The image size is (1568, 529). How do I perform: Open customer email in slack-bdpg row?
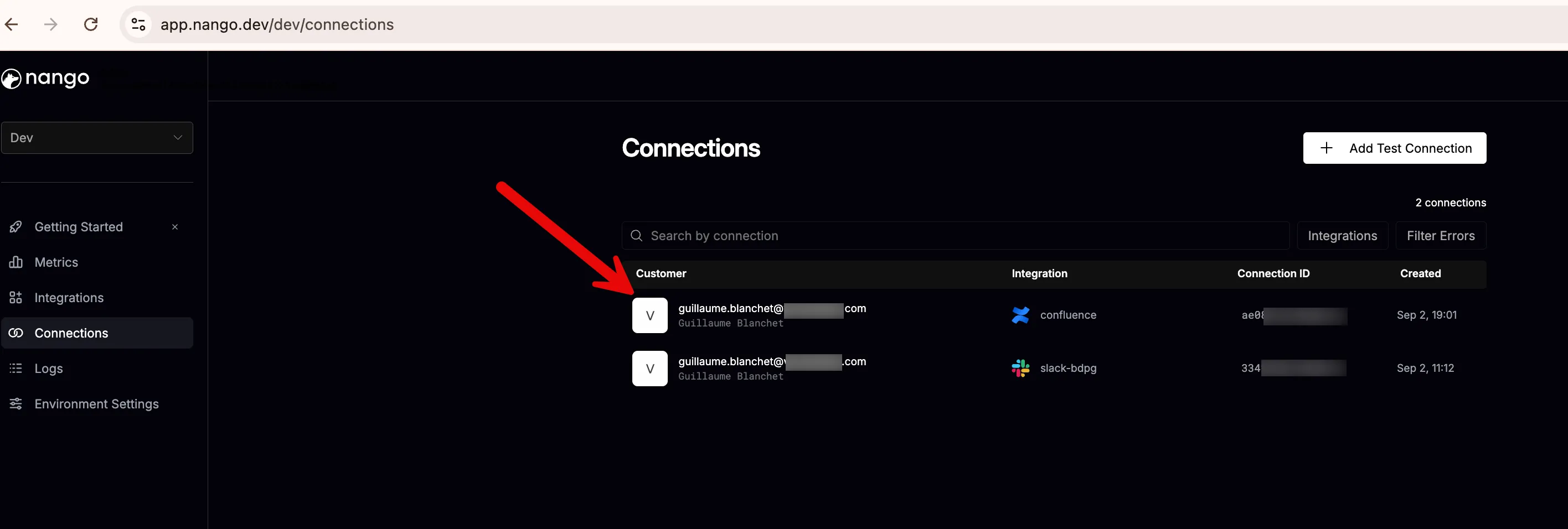click(772, 361)
